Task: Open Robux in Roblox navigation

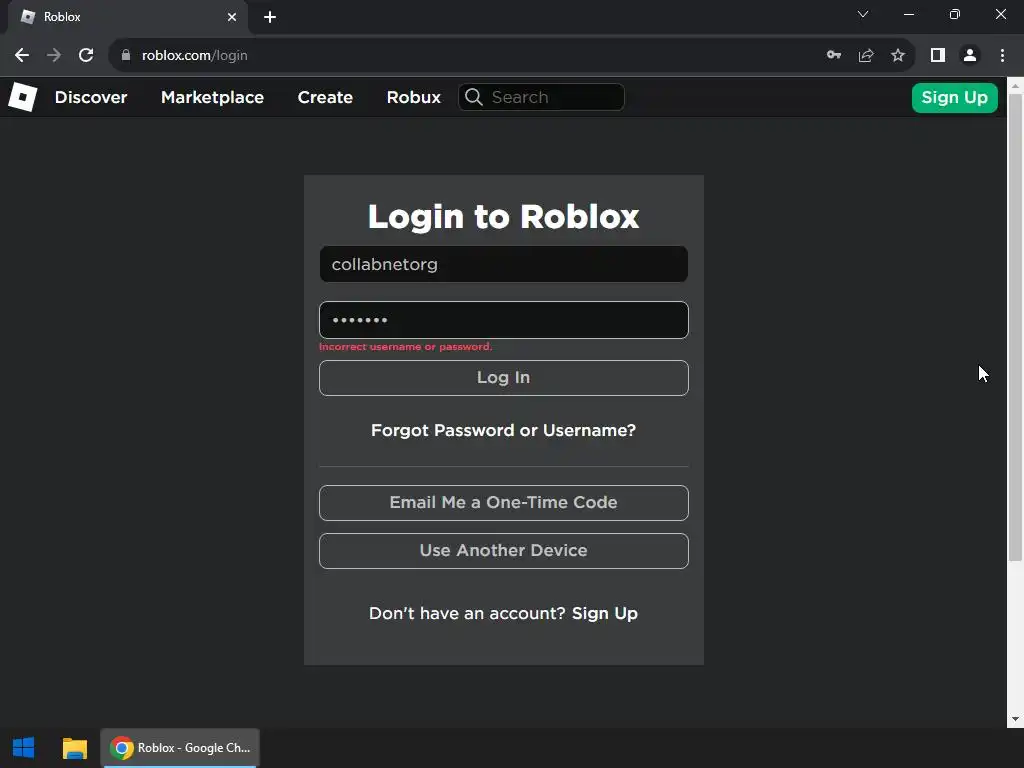Action: (413, 97)
